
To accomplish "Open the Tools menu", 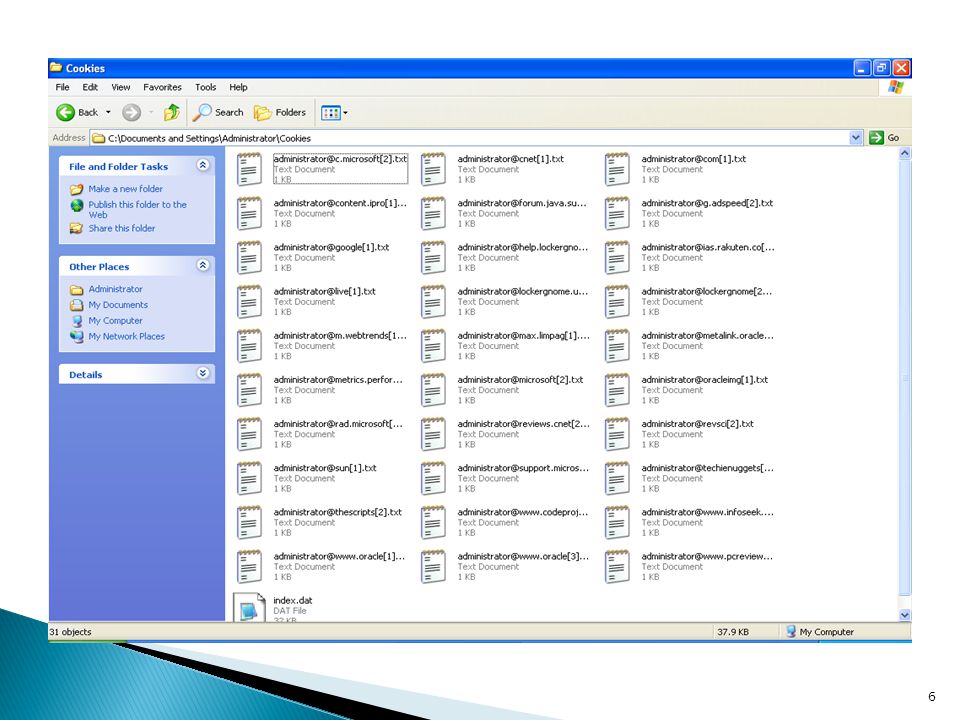I will click(x=206, y=87).
